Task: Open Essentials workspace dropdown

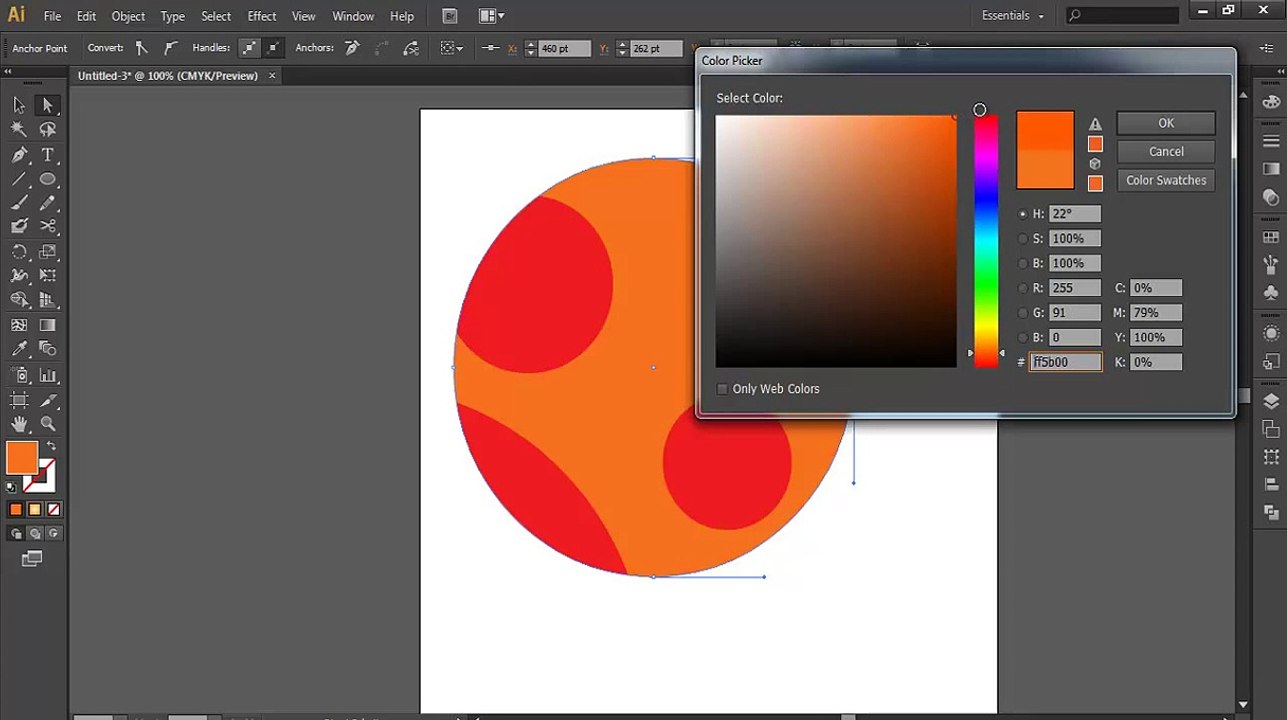Action: tap(1013, 16)
